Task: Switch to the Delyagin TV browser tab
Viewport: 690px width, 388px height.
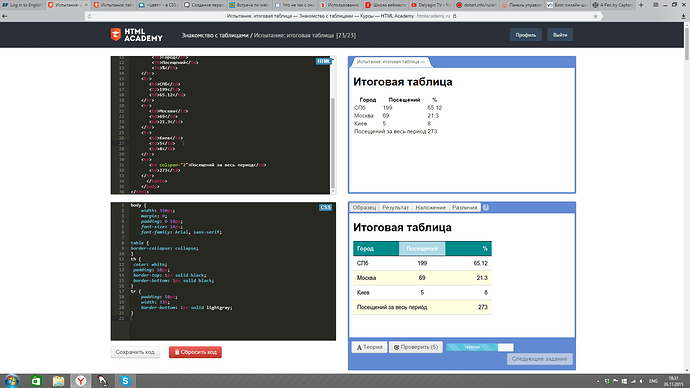Action: pyautogui.click(x=430, y=5)
